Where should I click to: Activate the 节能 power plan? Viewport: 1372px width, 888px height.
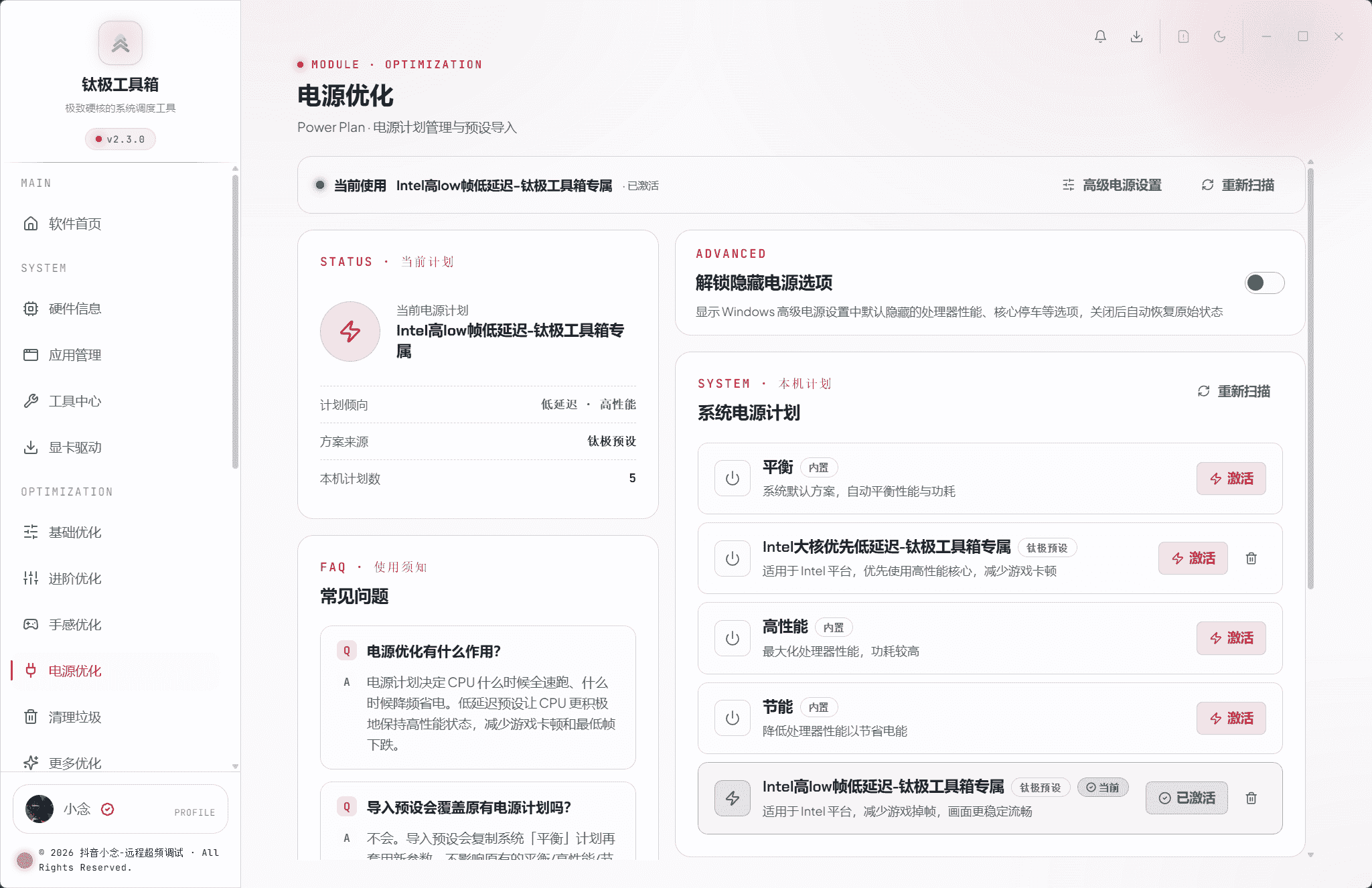(1231, 719)
